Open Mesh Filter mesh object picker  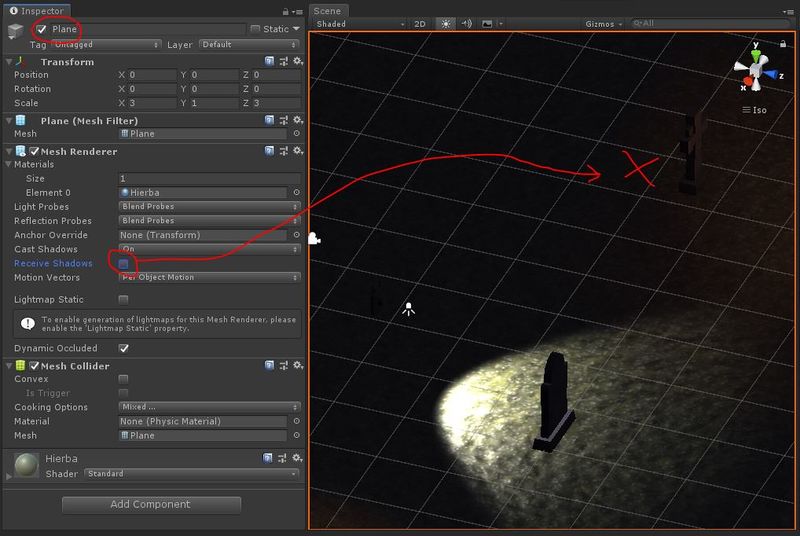pyautogui.click(x=296, y=134)
